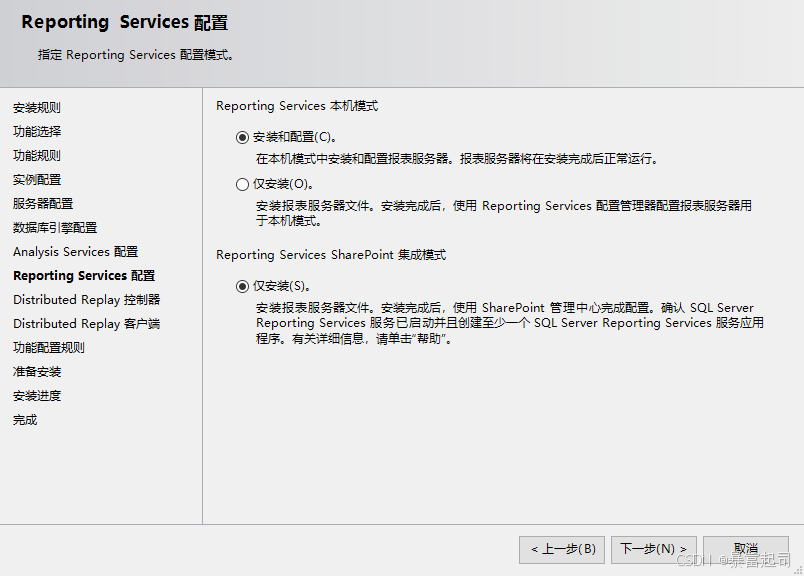The image size is (804, 576).
Task: Select the 安装和配置(C) native mode radio button
Action: point(242,137)
